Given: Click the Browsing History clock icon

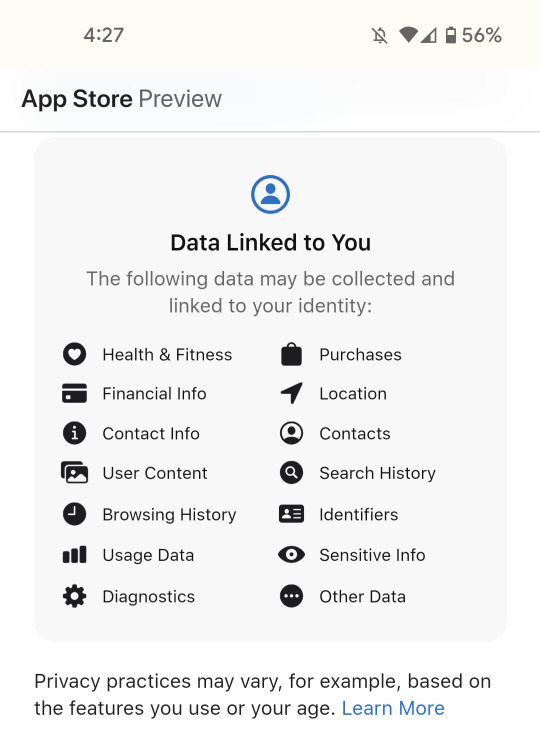Looking at the screenshot, I should [x=74, y=514].
